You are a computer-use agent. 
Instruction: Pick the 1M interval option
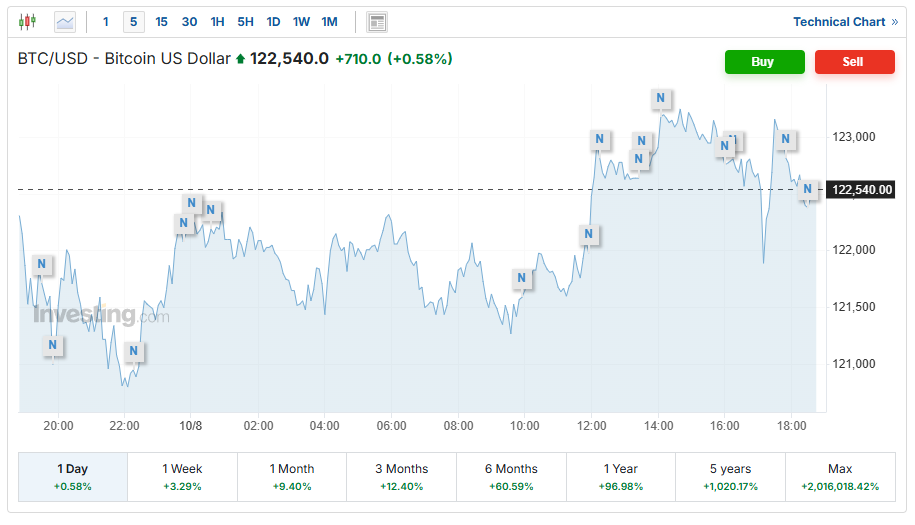coord(329,22)
